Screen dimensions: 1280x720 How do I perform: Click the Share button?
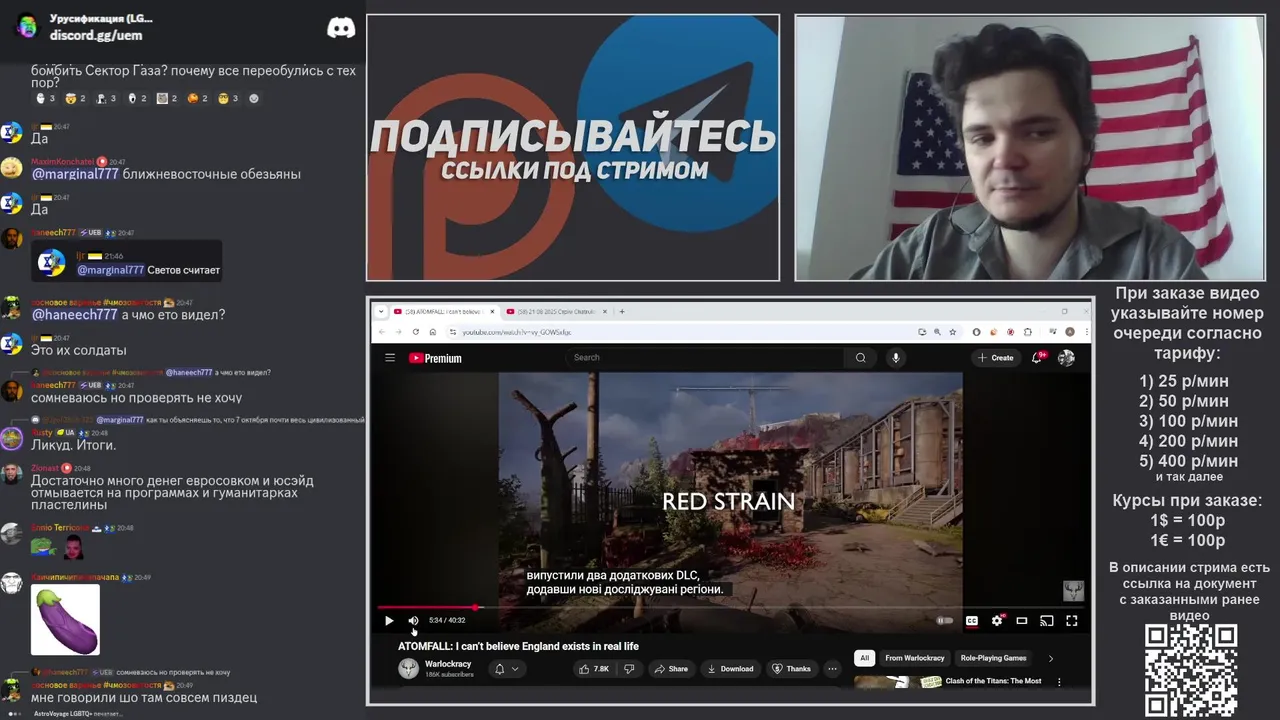pos(671,669)
